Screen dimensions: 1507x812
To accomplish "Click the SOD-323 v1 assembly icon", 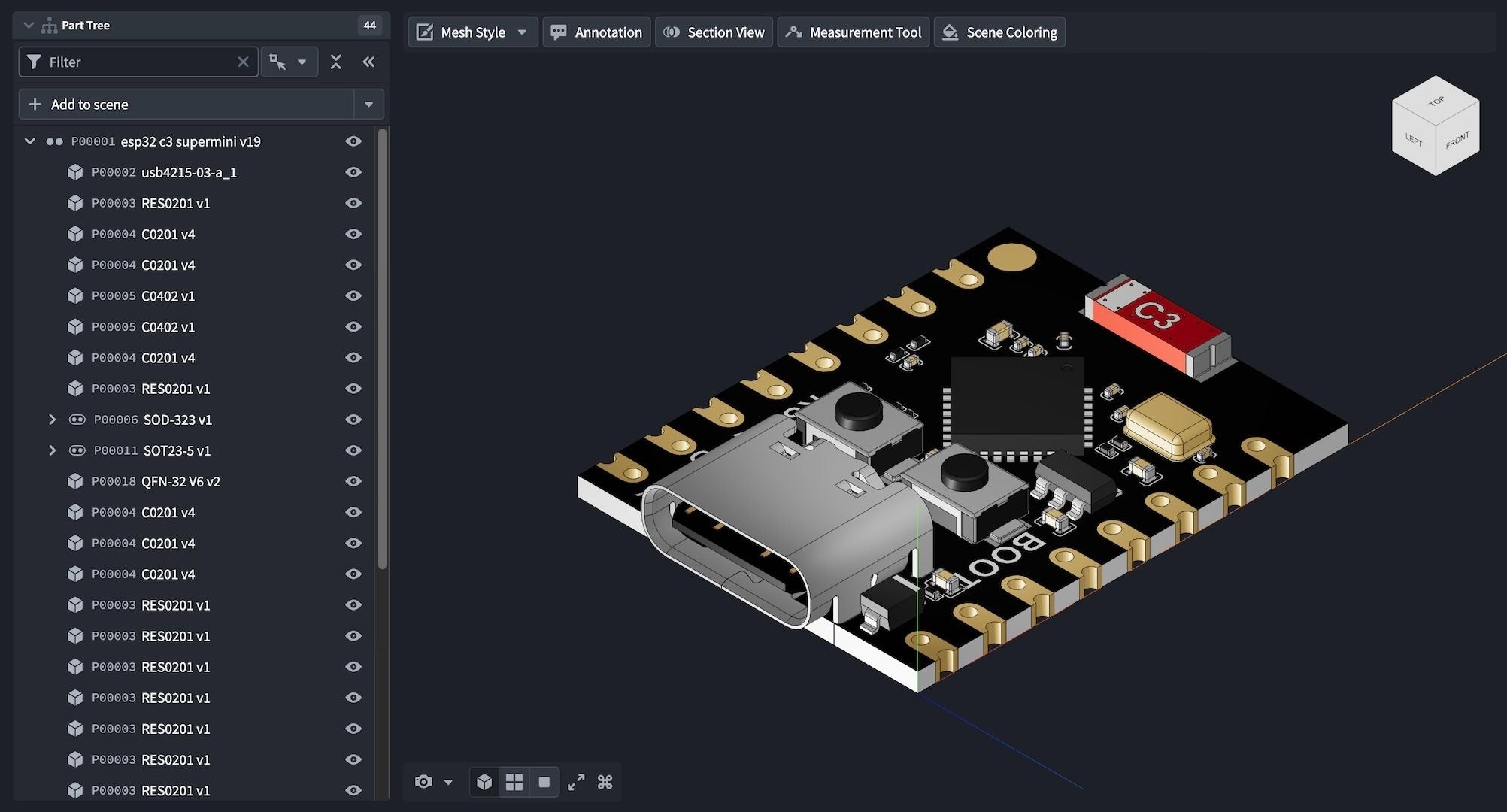I will [x=77, y=420].
